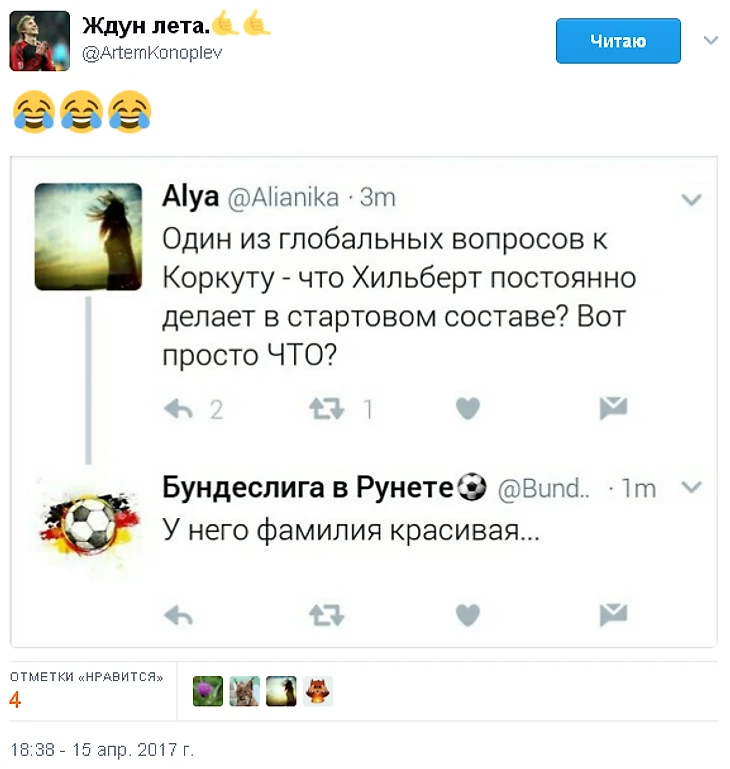Open the likes count 4

coord(15,700)
